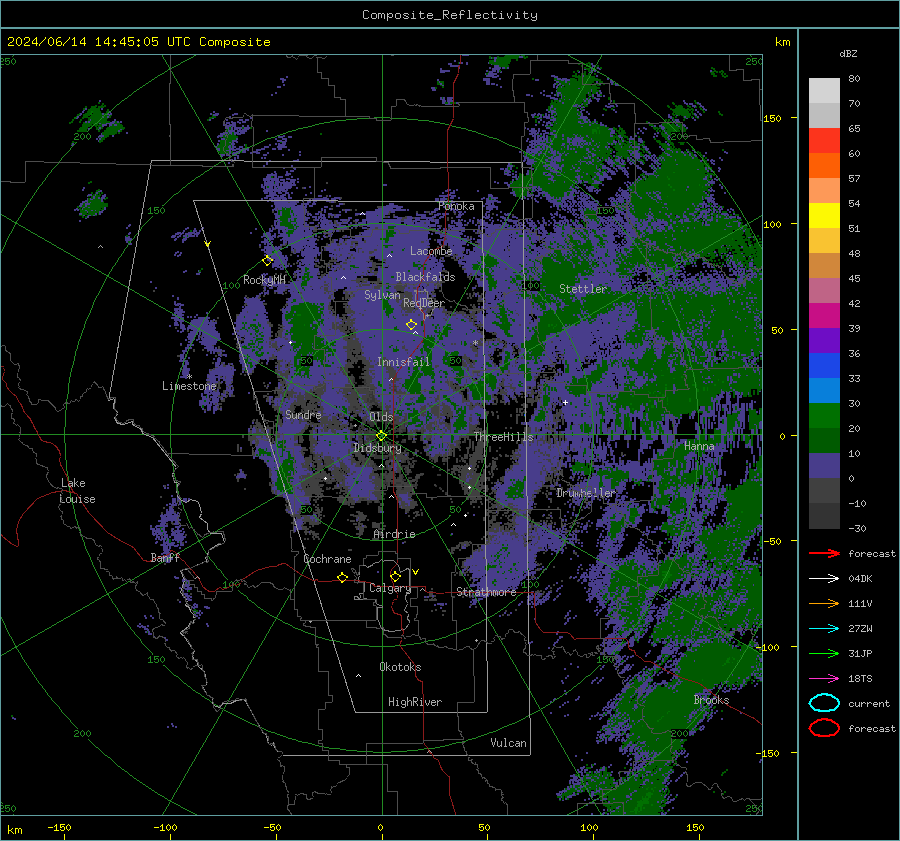Click the RedDeer city label
The height and width of the screenshot is (841, 900).
(x=424, y=303)
